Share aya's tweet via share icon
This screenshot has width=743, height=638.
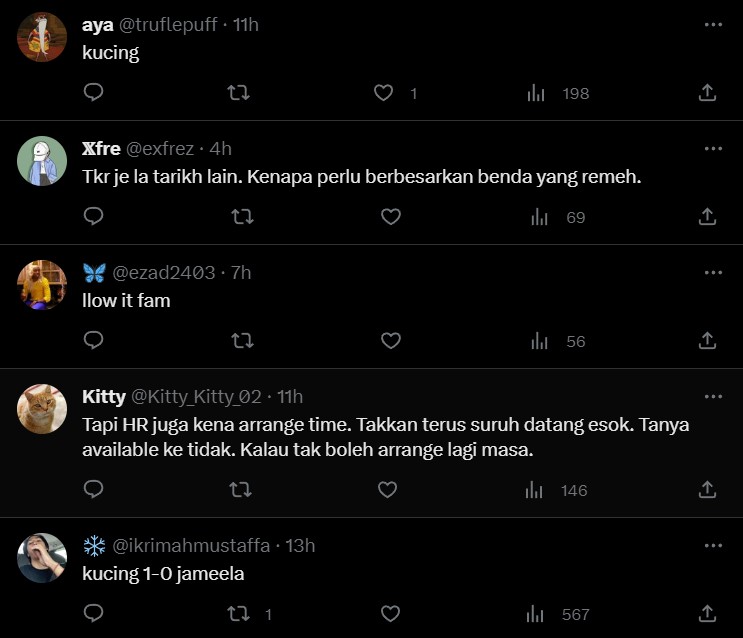click(707, 93)
